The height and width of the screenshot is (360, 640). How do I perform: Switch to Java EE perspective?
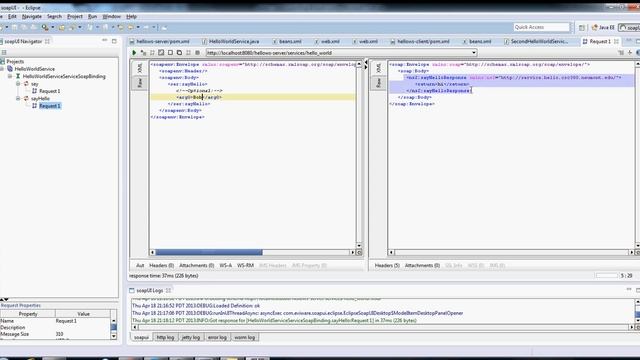click(x=603, y=27)
